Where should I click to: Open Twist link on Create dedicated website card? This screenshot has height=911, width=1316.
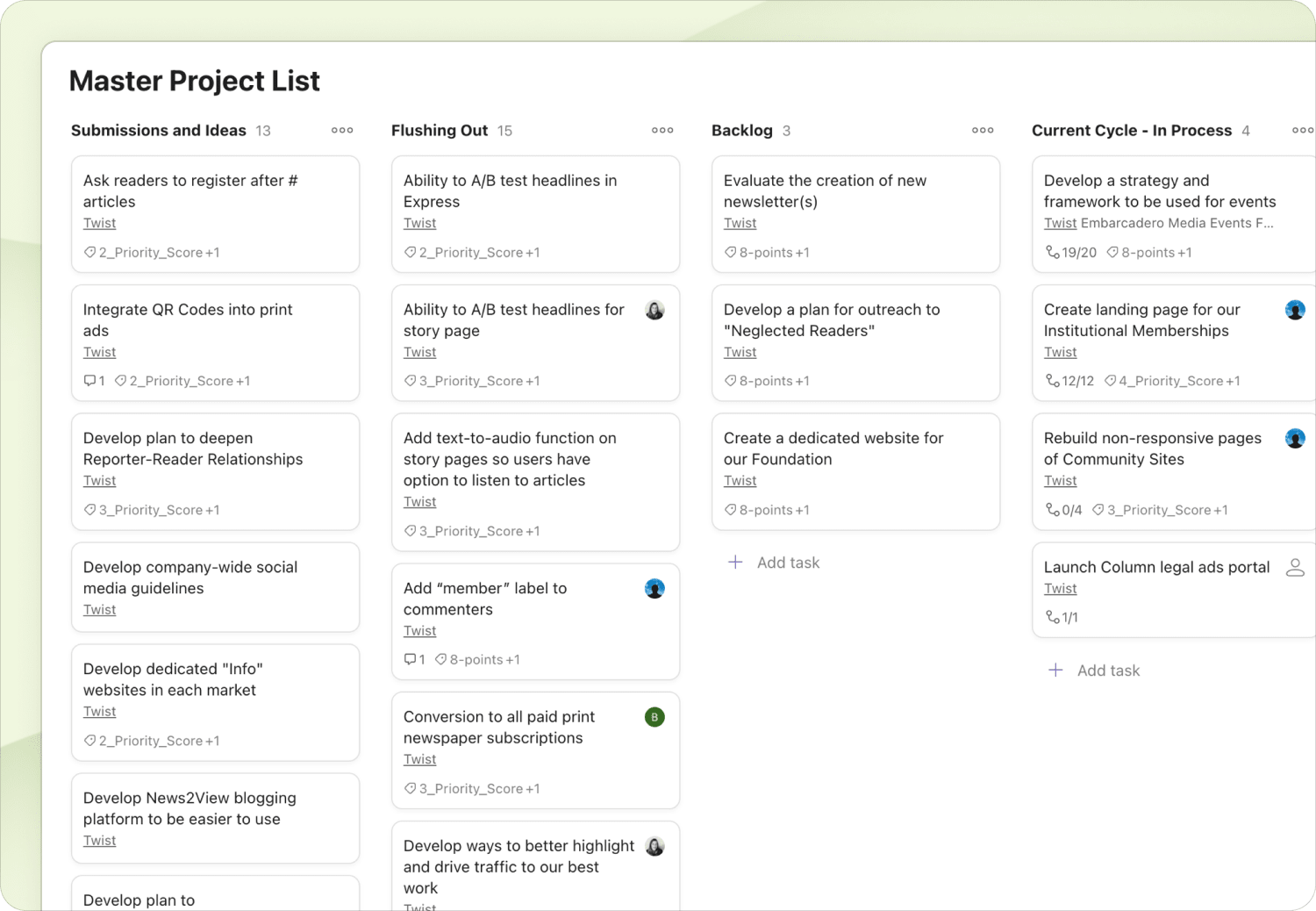point(740,481)
